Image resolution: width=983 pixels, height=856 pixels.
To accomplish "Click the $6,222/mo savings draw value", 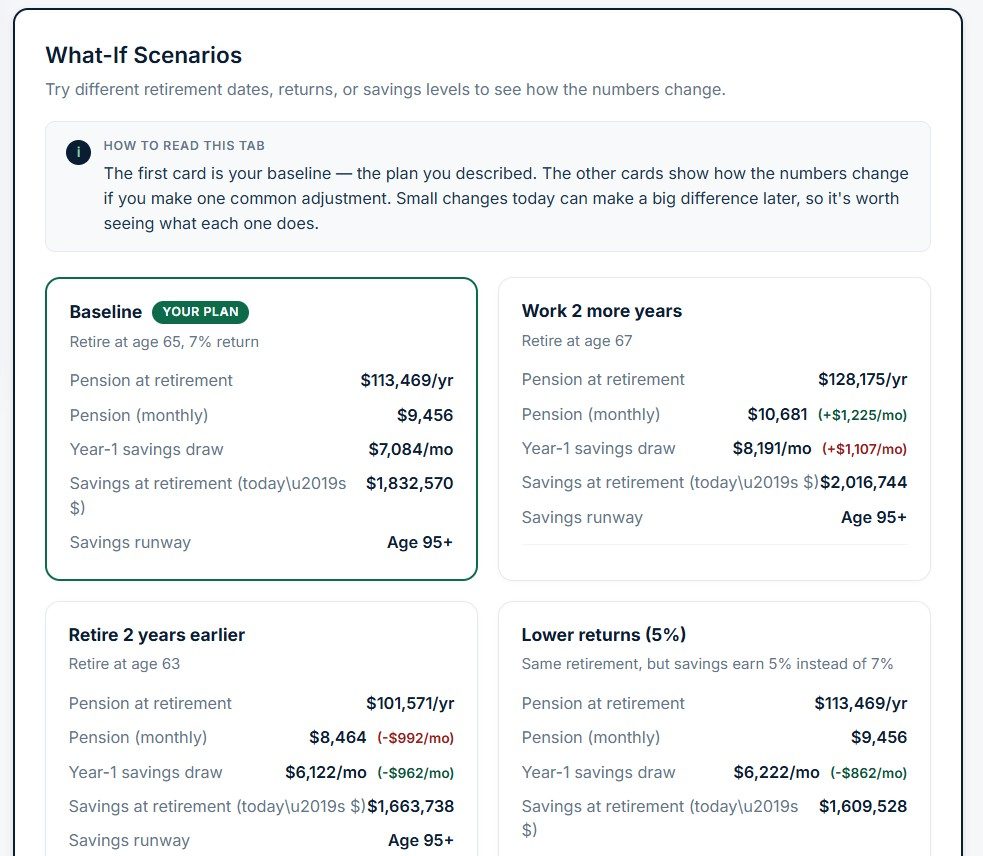I will pyautogui.click(x=777, y=772).
